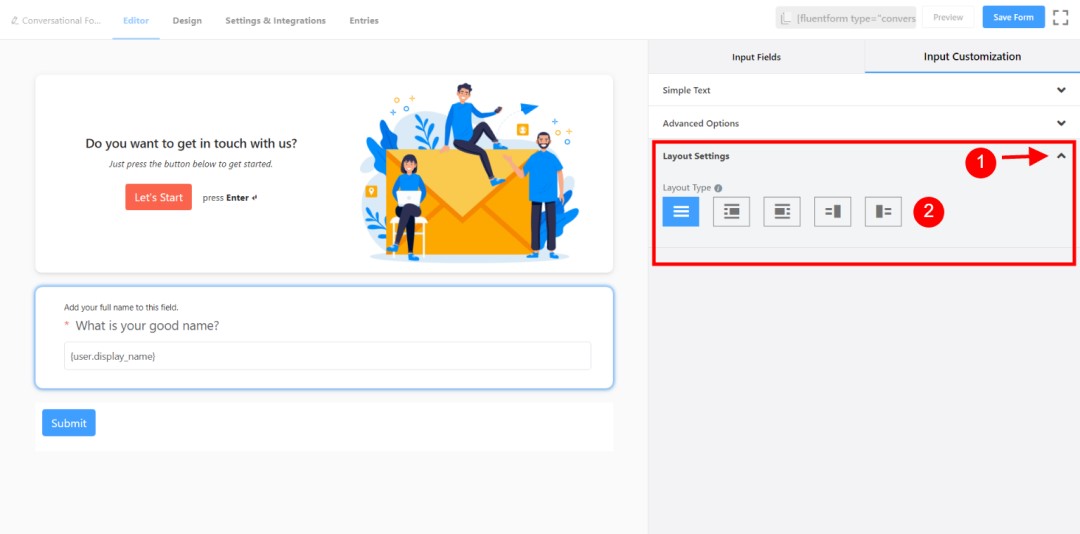Click the Let's Start button
Viewport: 1080px width, 534px height.
[158, 197]
